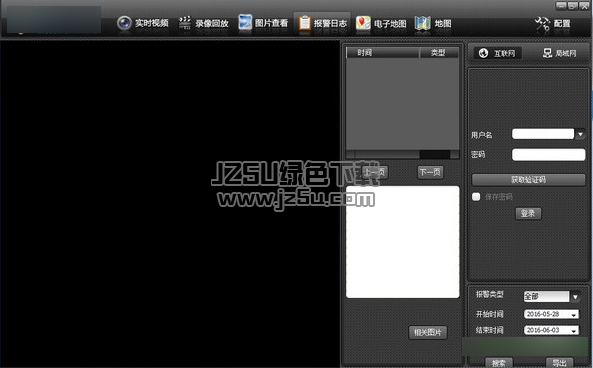Click the 电子地图 map pin icon
This screenshot has width=593, height=368.
pyautogui.click(x=363, y=23)
